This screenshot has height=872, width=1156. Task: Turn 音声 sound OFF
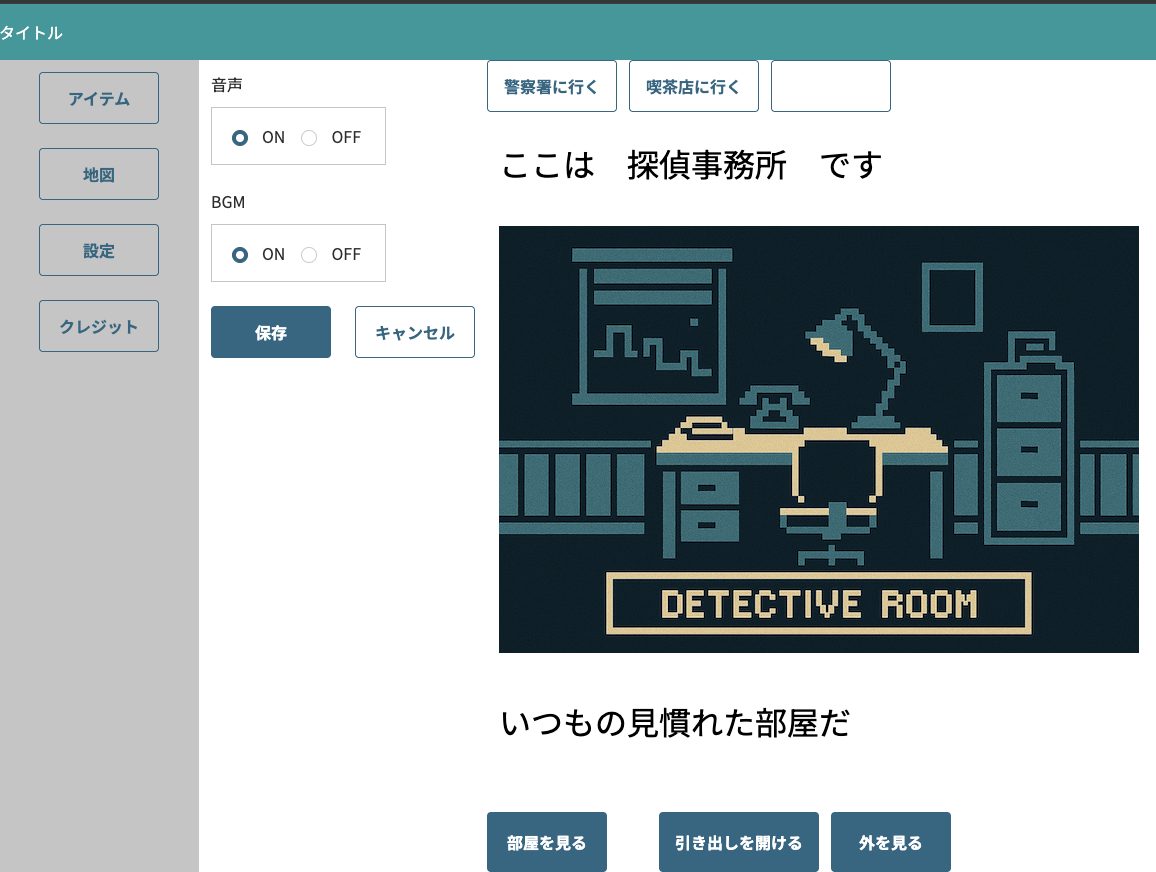(x=309, y=138)
